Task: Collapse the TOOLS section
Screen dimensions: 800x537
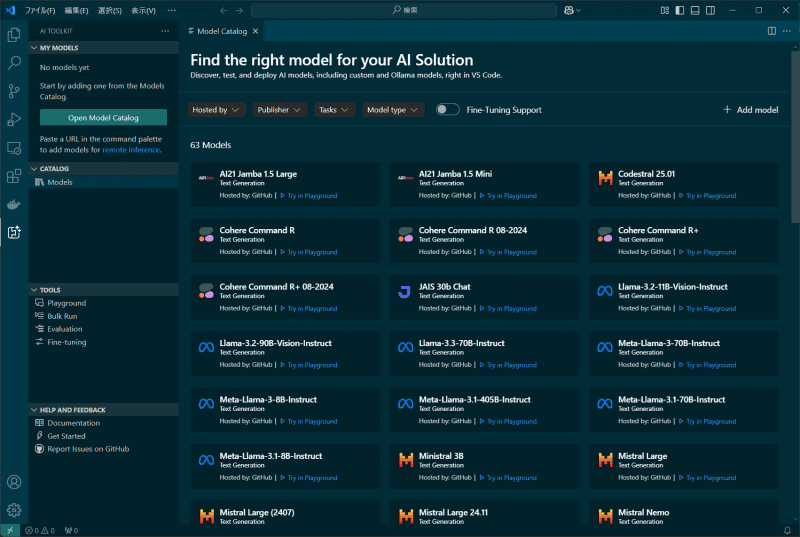Action: point(104,290)
